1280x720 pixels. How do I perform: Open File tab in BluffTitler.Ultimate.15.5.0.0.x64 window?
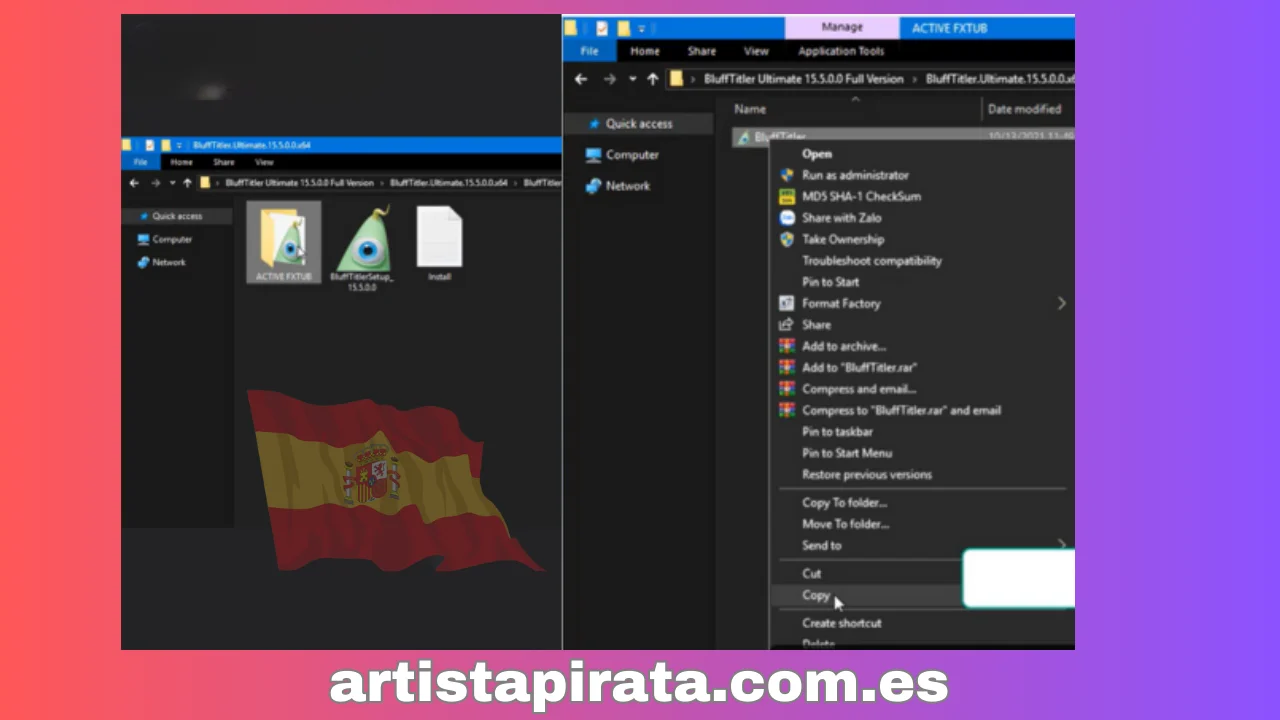click(x=140, y=162)
